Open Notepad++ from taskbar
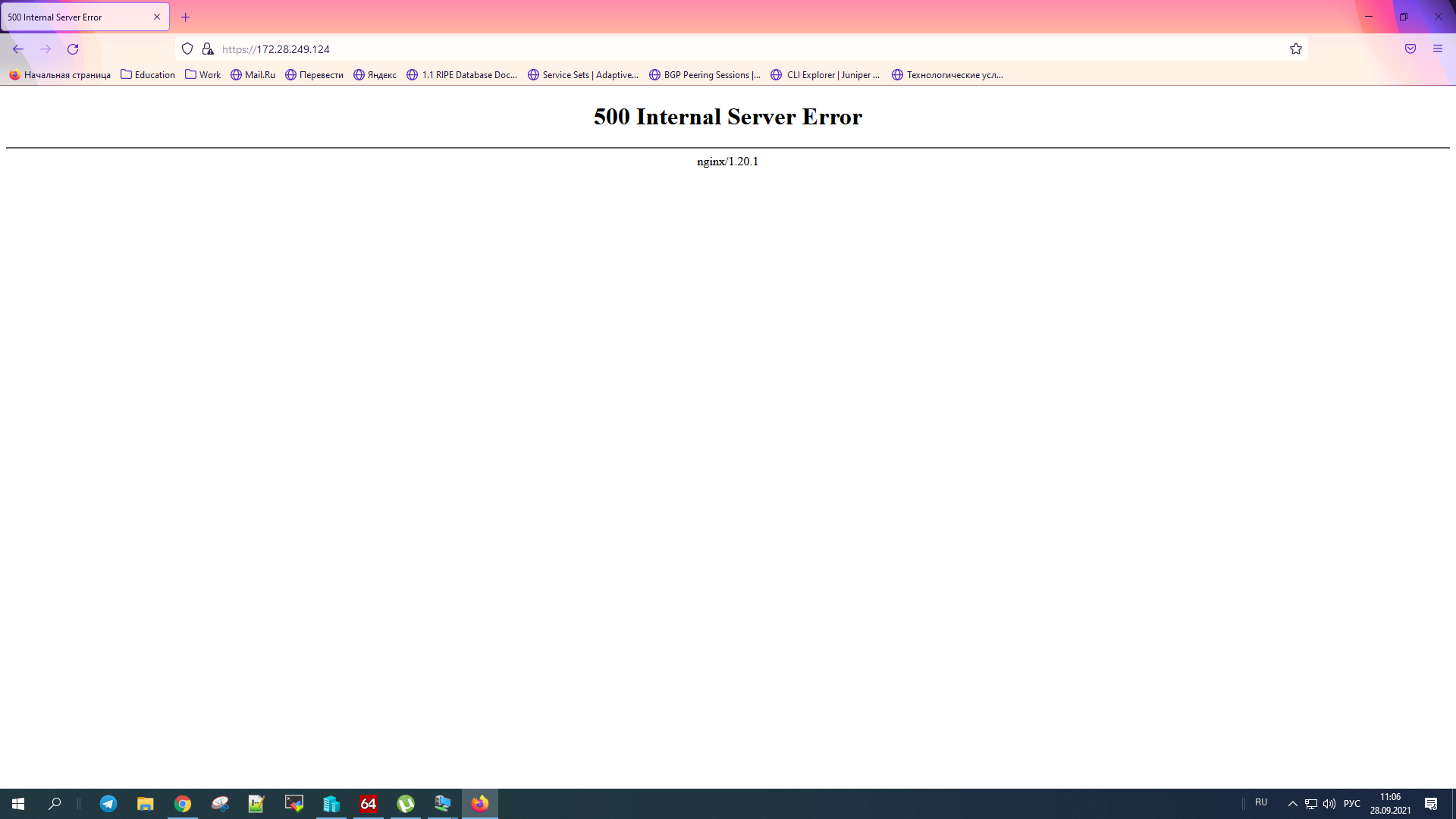Viewport: 1456px width, 819px height. (256, 804)
